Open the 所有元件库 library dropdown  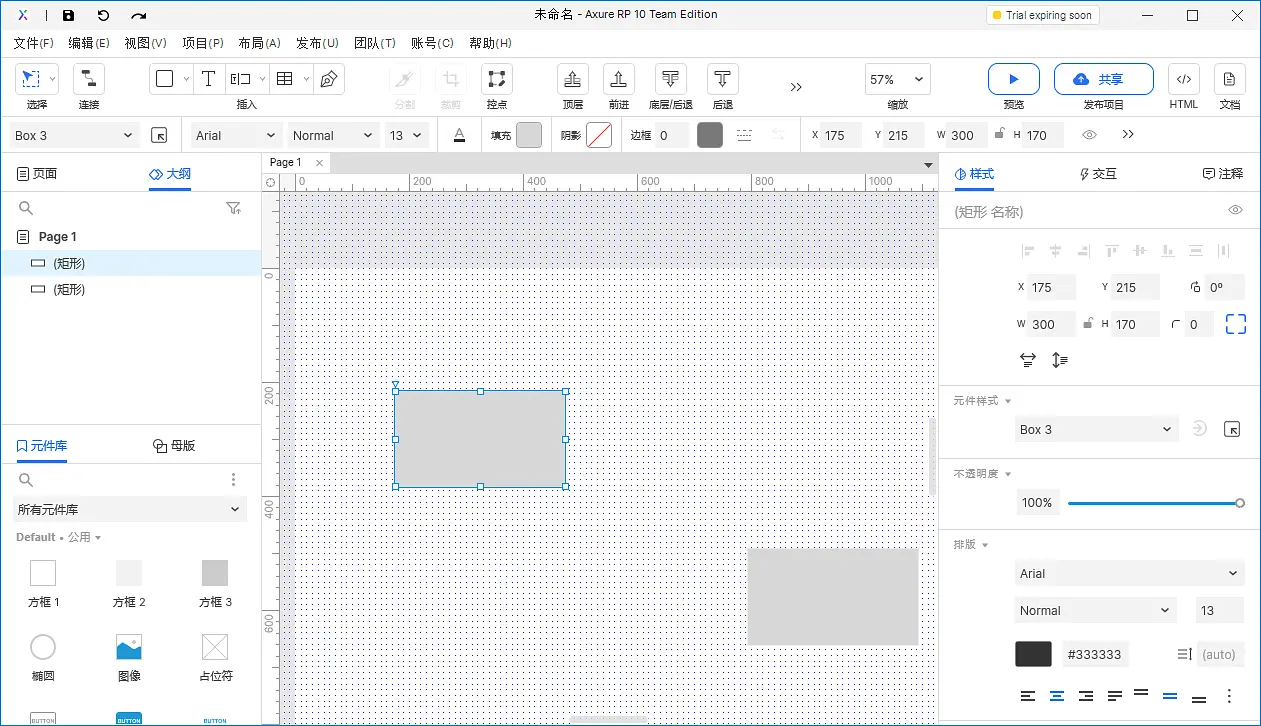point(129,509)
